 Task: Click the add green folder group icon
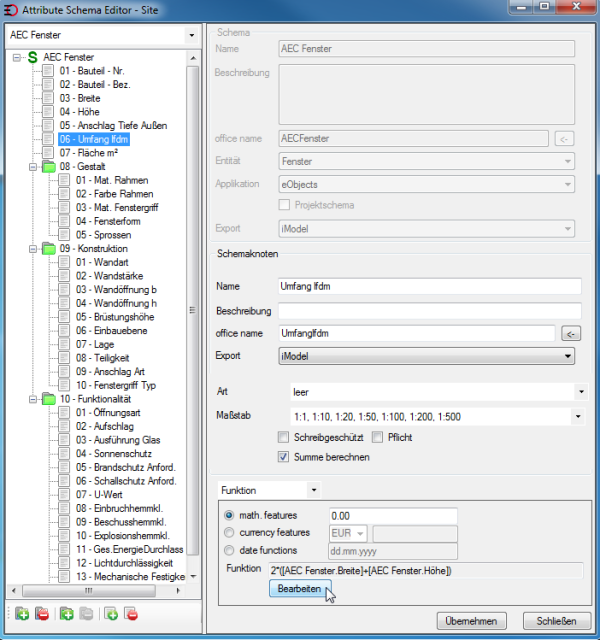[67, 613]
